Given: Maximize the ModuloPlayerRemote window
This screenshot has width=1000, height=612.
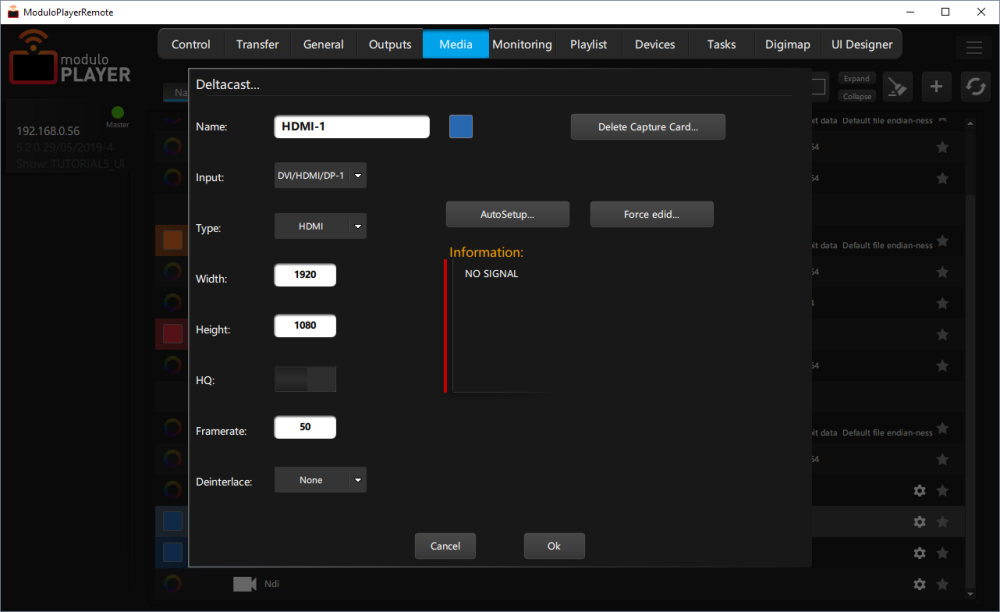Looking at the screenshot, I should pyautogui.click(x=945, y=12).
